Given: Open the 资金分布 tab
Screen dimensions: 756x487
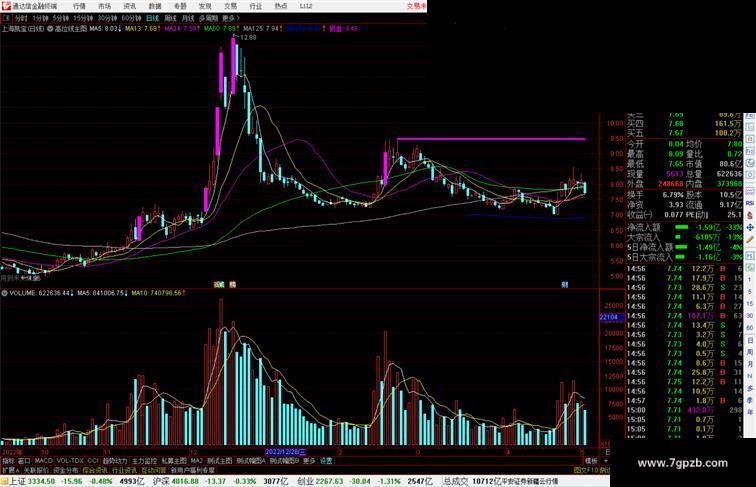Looking at the screenshot, I should 65,470.
